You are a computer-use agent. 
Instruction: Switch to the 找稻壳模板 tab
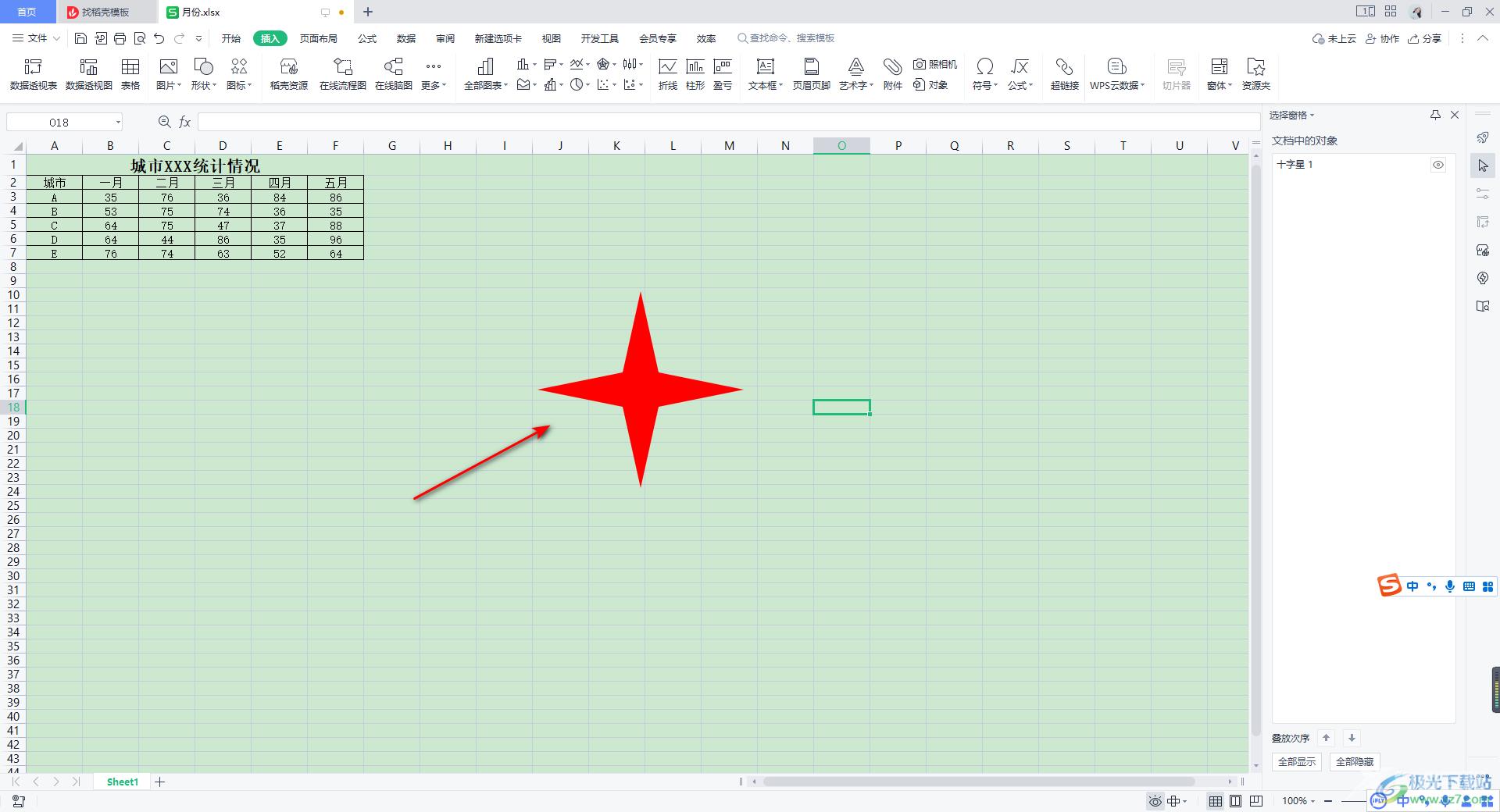pyautogui.click(x=105, y=12)
